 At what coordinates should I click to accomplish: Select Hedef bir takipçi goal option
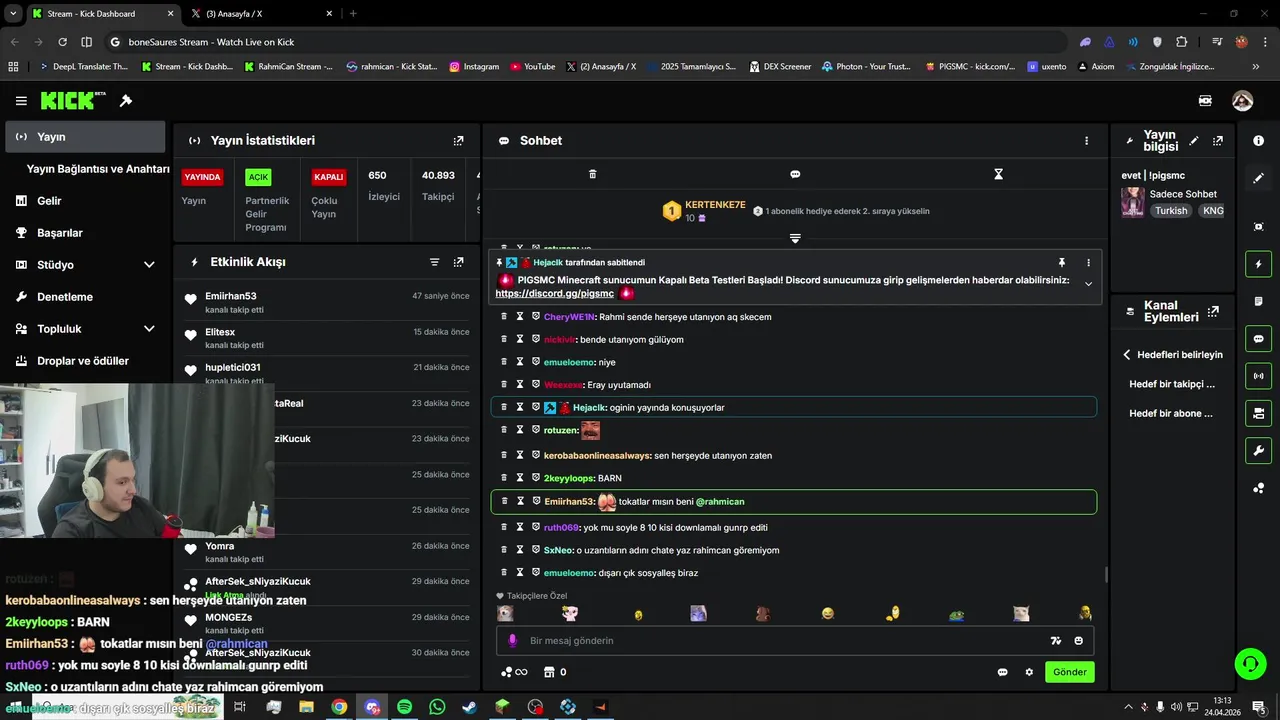1172,384
